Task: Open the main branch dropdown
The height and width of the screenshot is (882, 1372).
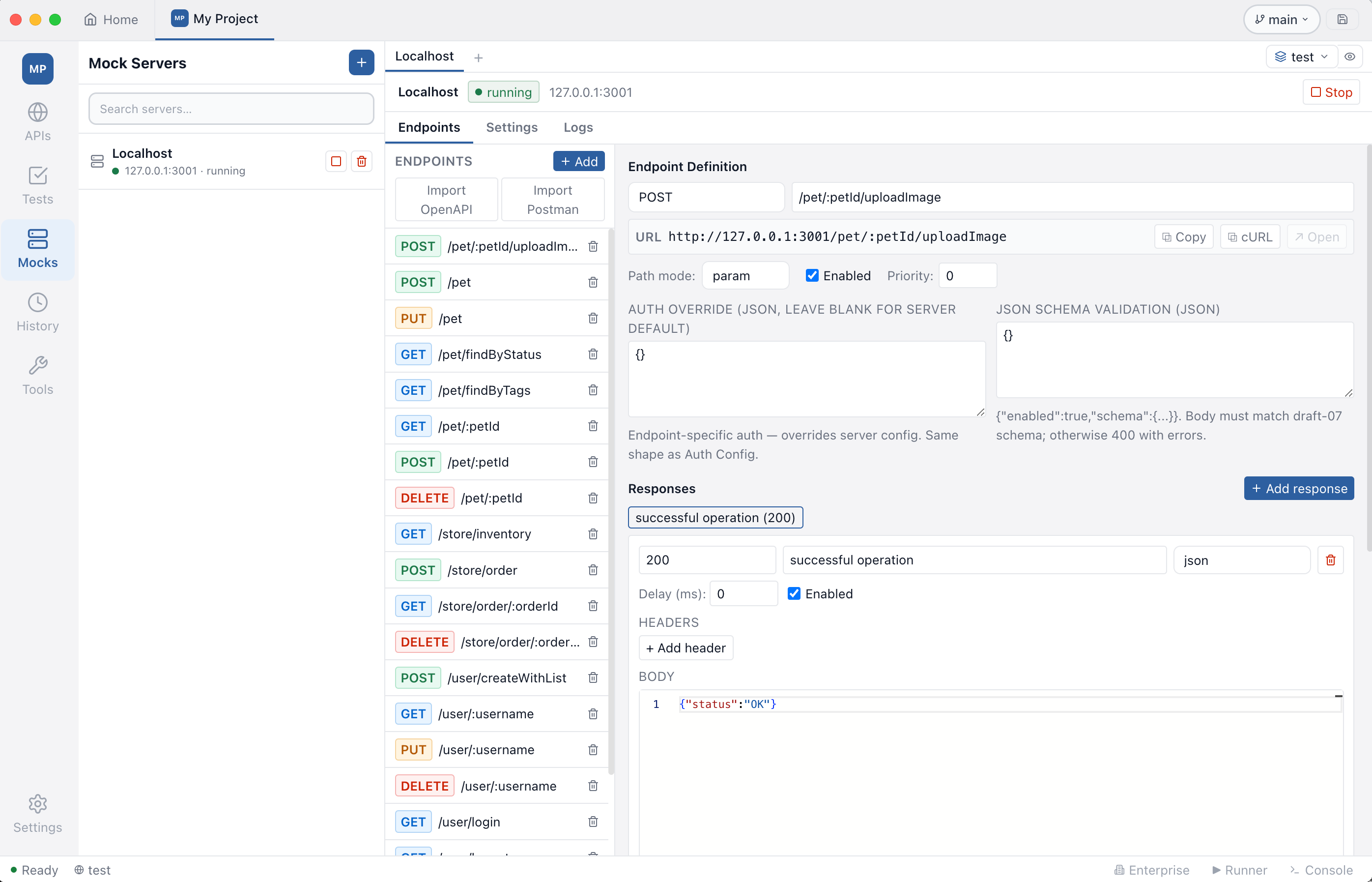Action: [x=1282, y=20]
